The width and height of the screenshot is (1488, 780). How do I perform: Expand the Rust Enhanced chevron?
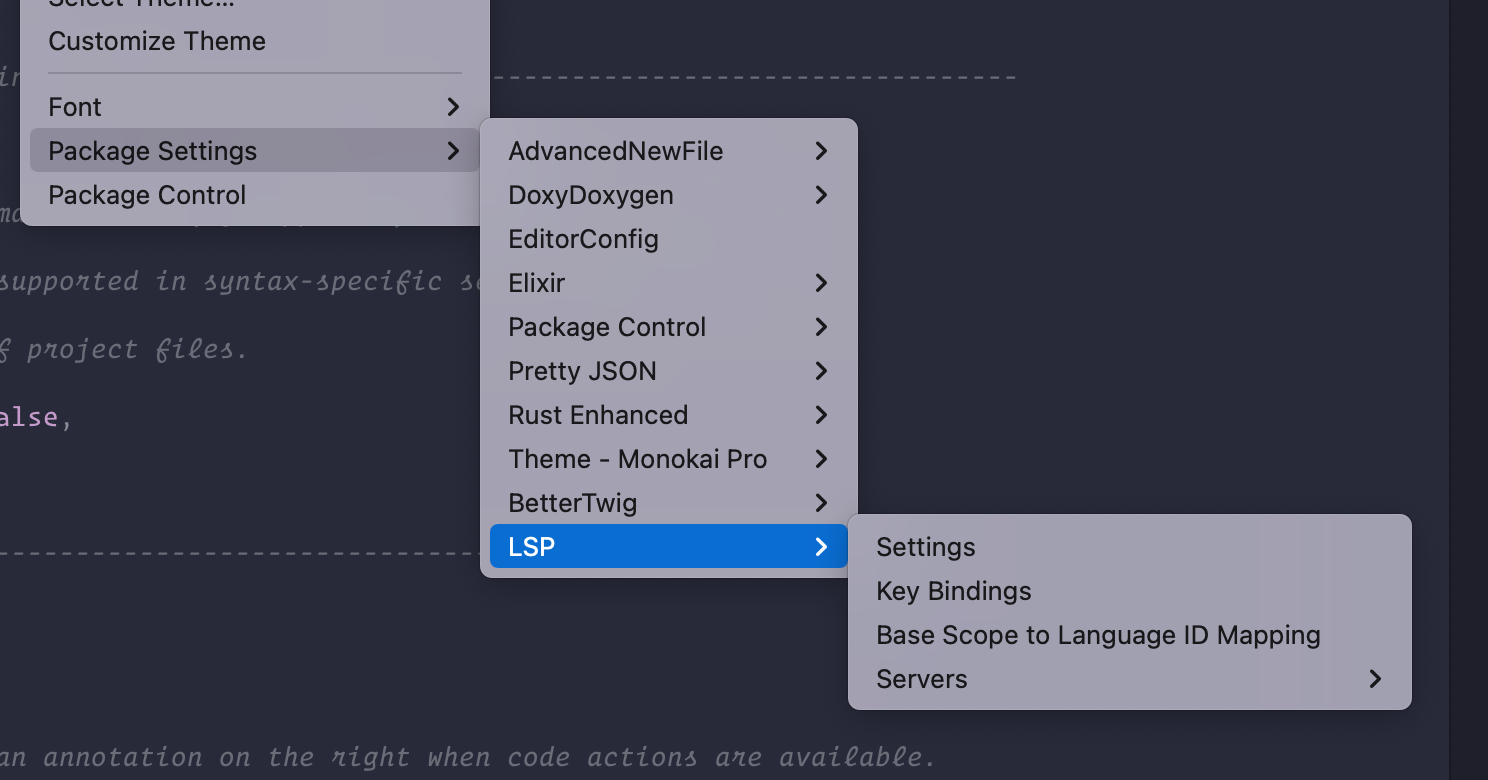(x=821, y=415)
